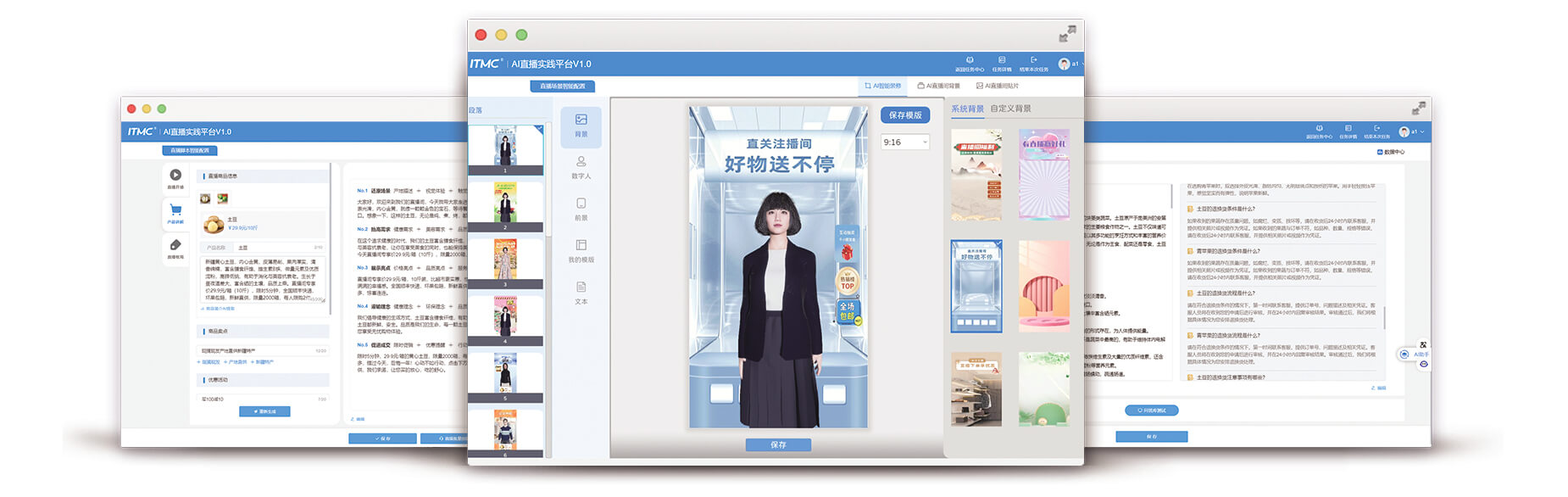Select scene thumbnail number 3 in list
The width and height of the screenshot is (1568, 497).
[506, 262]
